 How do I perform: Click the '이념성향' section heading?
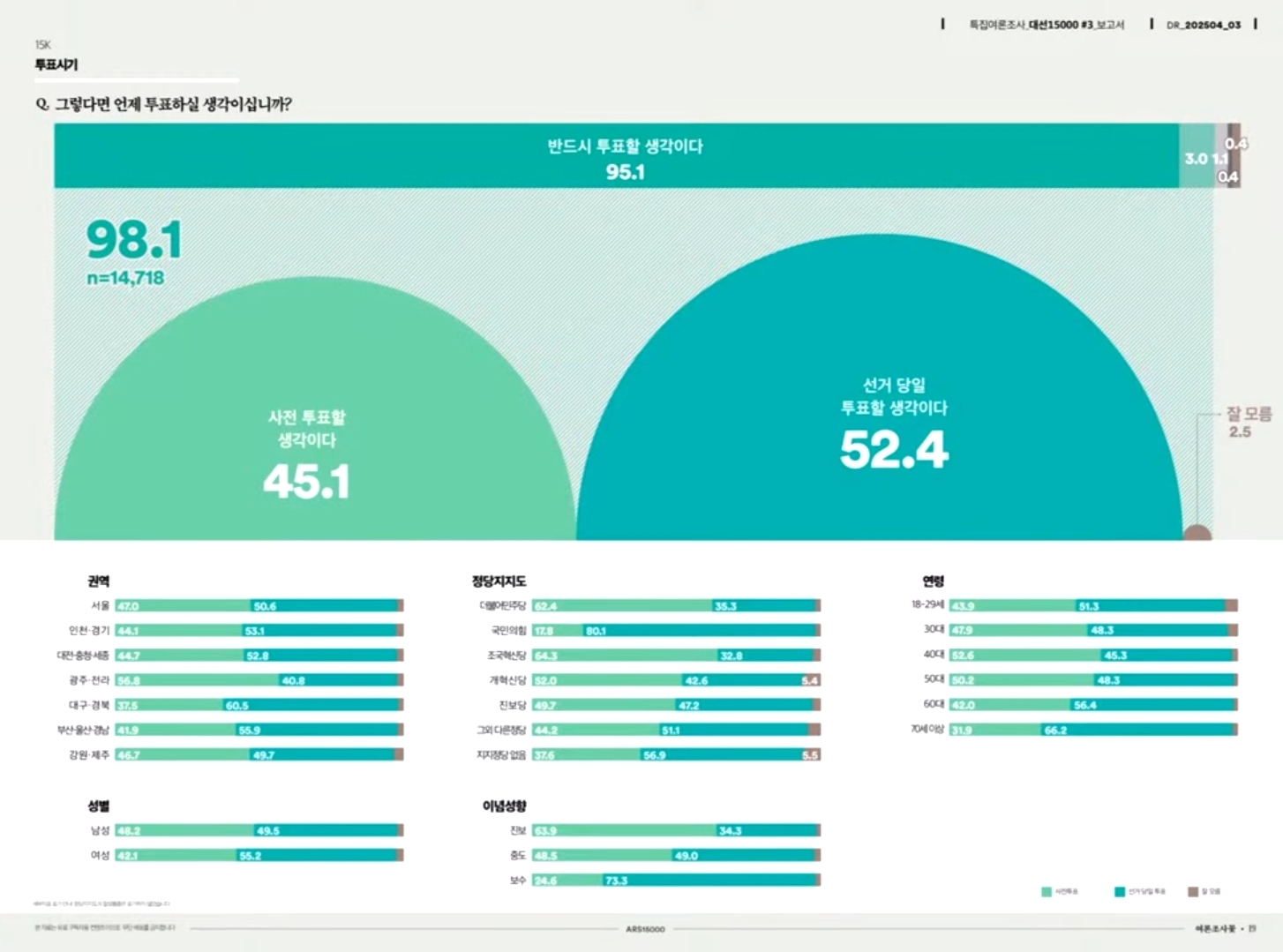(505, 806)
